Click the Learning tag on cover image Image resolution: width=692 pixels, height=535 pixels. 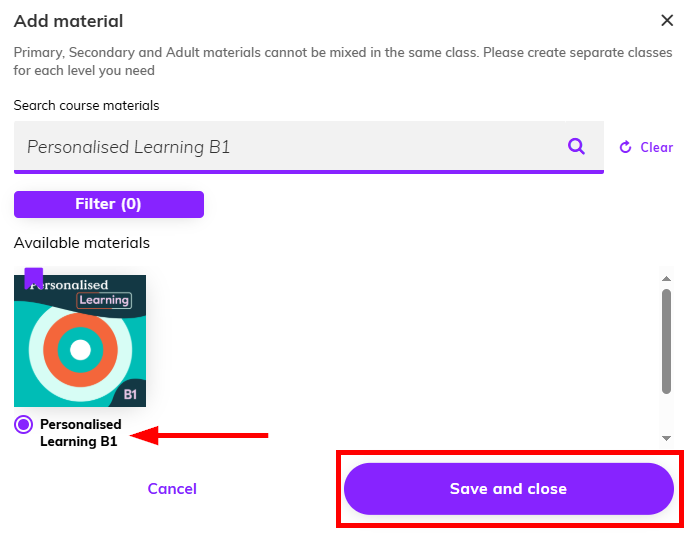coord(104,300)
